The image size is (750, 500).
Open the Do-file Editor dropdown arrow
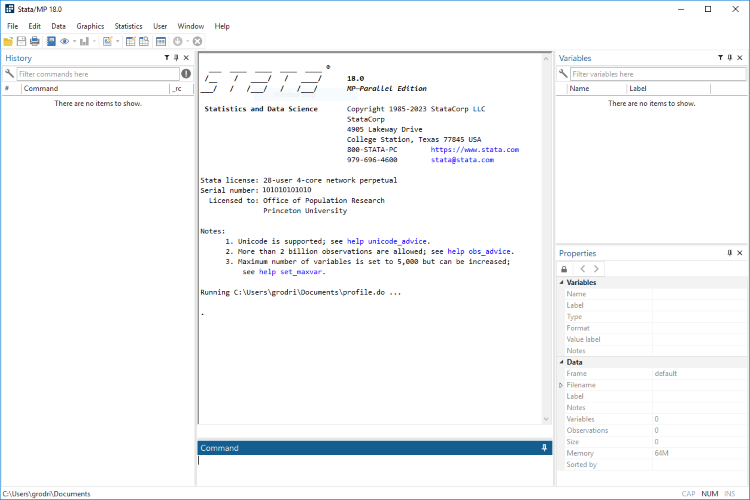(118, 42)
